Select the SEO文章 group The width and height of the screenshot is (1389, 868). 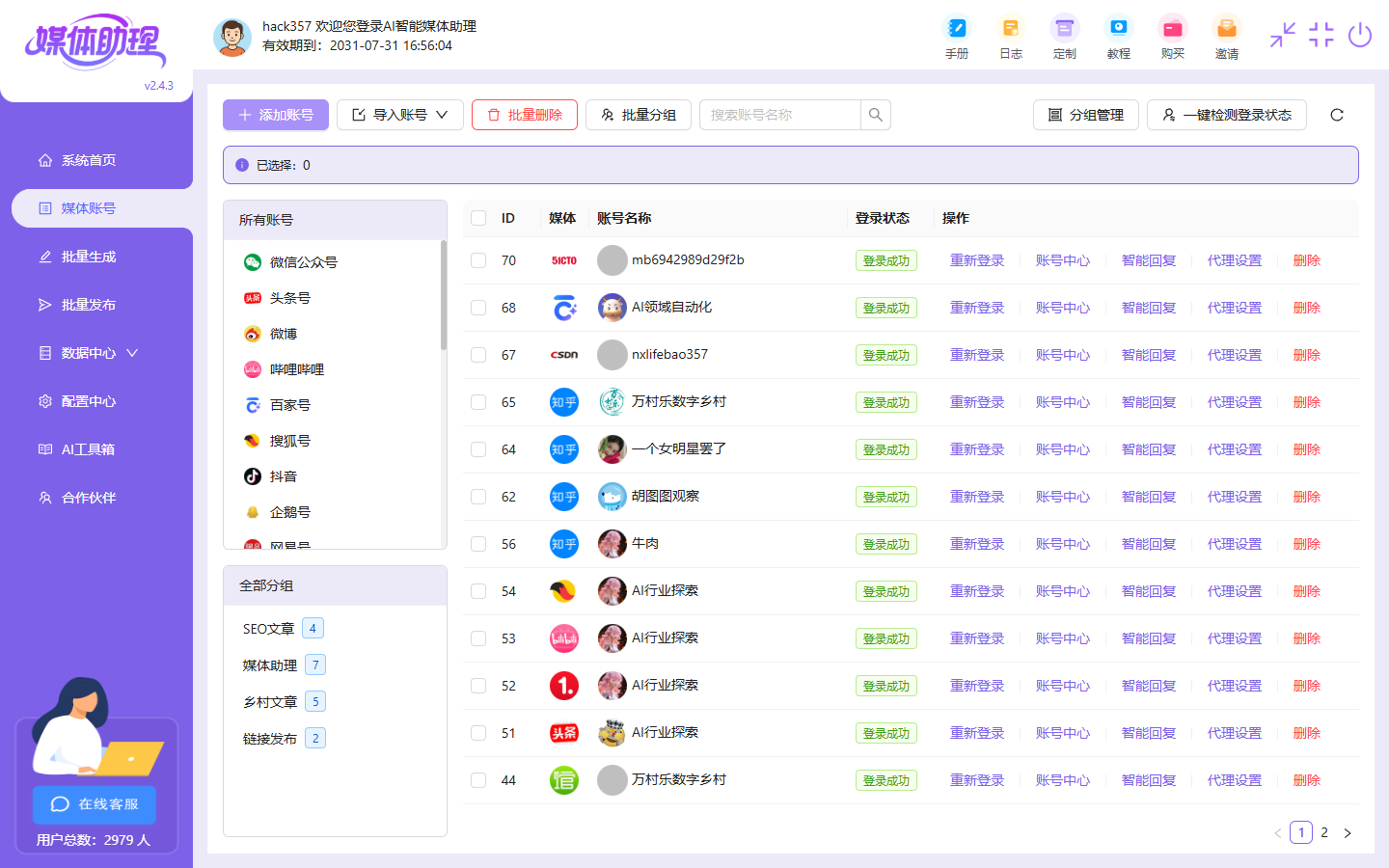[284, 629]
